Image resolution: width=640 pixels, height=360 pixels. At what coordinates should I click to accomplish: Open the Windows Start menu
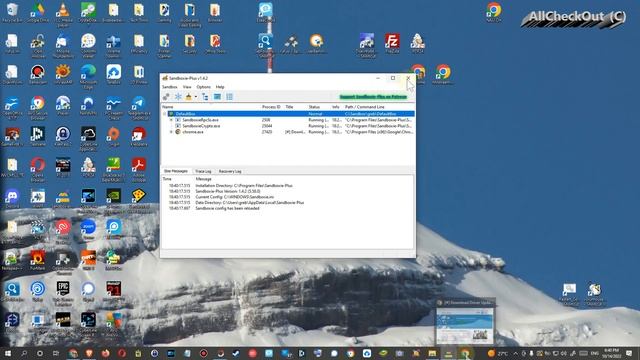7,353
